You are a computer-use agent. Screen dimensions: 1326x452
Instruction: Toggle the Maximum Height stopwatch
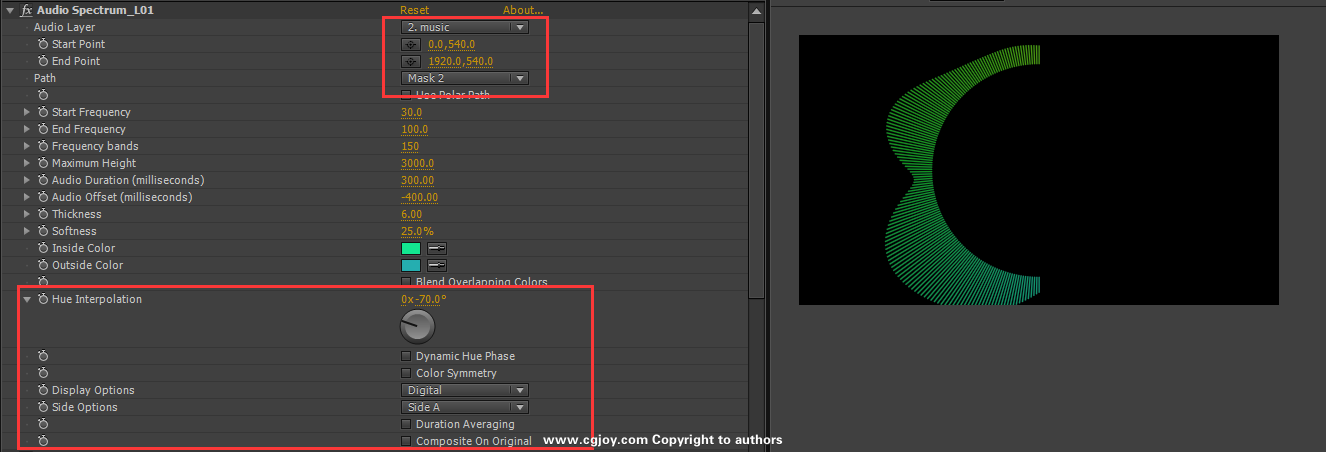tap(43, 163)
